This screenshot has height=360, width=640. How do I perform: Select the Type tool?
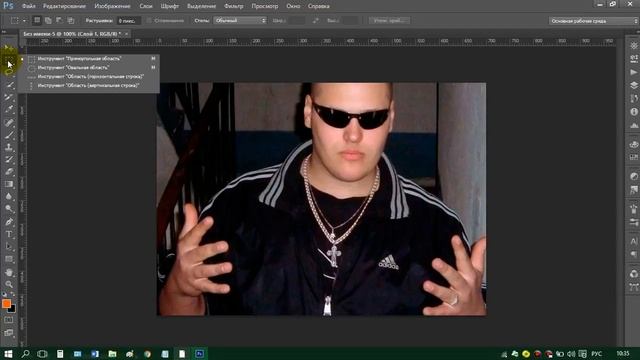pyautogui.click(x=9, y=234)
